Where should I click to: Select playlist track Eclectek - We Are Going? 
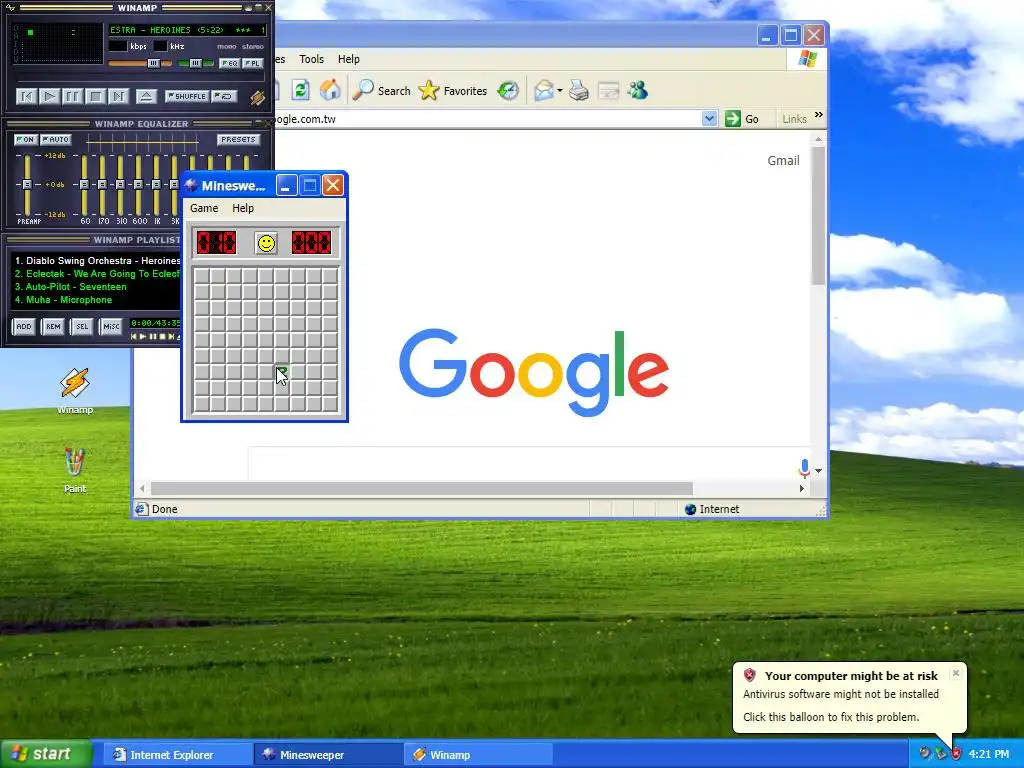pyautogui.click(x=97, y=274)
